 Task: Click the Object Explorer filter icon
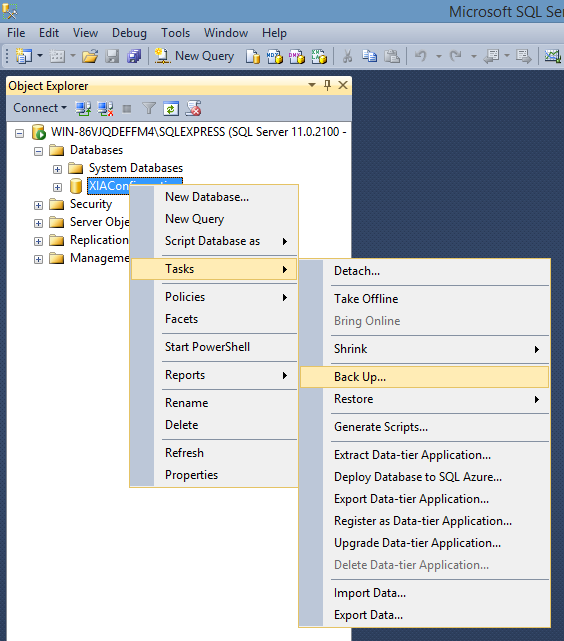(149, 108)
